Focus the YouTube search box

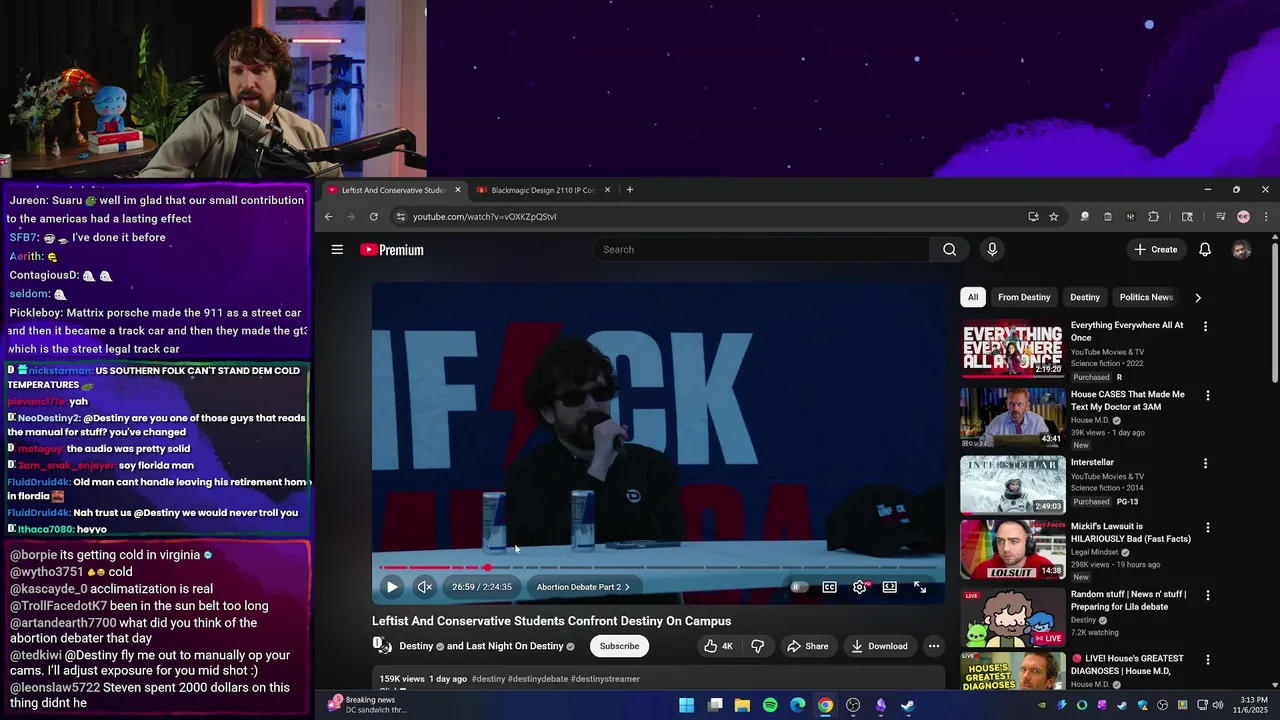[x=763, y=250]
